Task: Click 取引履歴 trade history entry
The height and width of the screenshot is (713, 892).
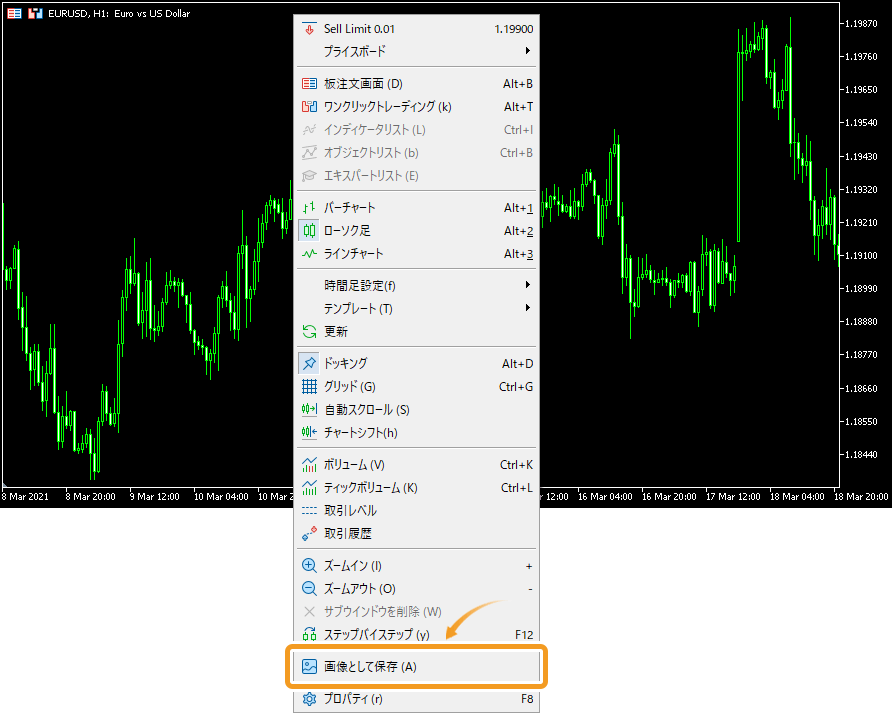Action: click(416, 534)
